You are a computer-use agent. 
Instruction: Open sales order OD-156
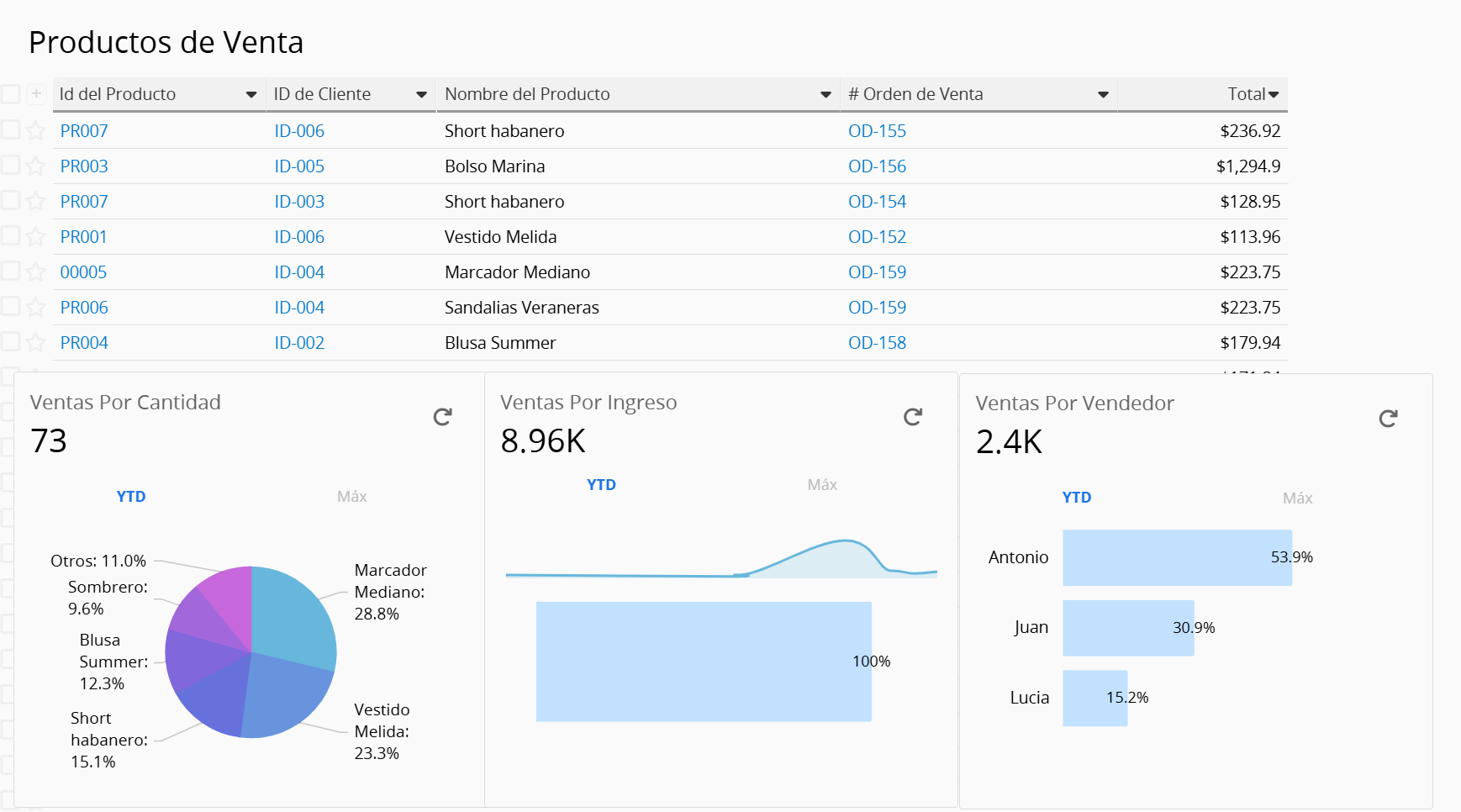coord(877,166)
